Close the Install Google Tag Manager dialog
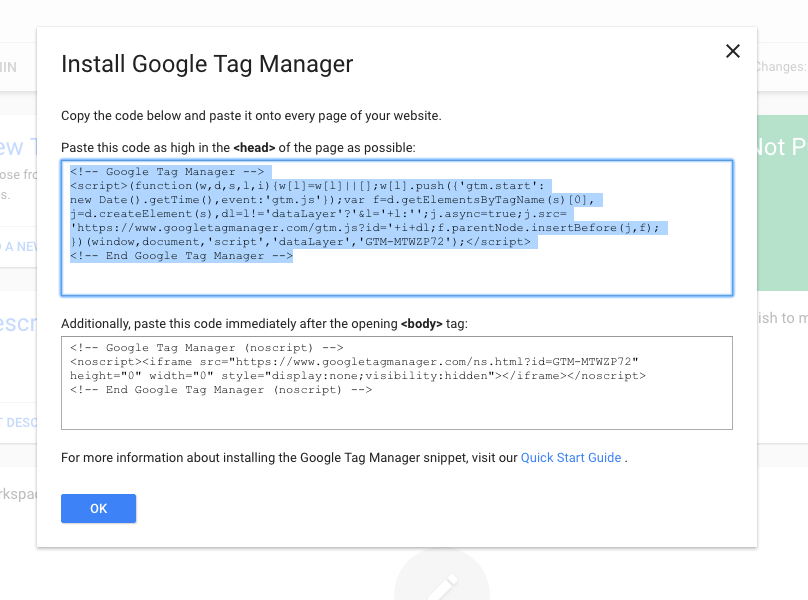 (x=733, y=51)
